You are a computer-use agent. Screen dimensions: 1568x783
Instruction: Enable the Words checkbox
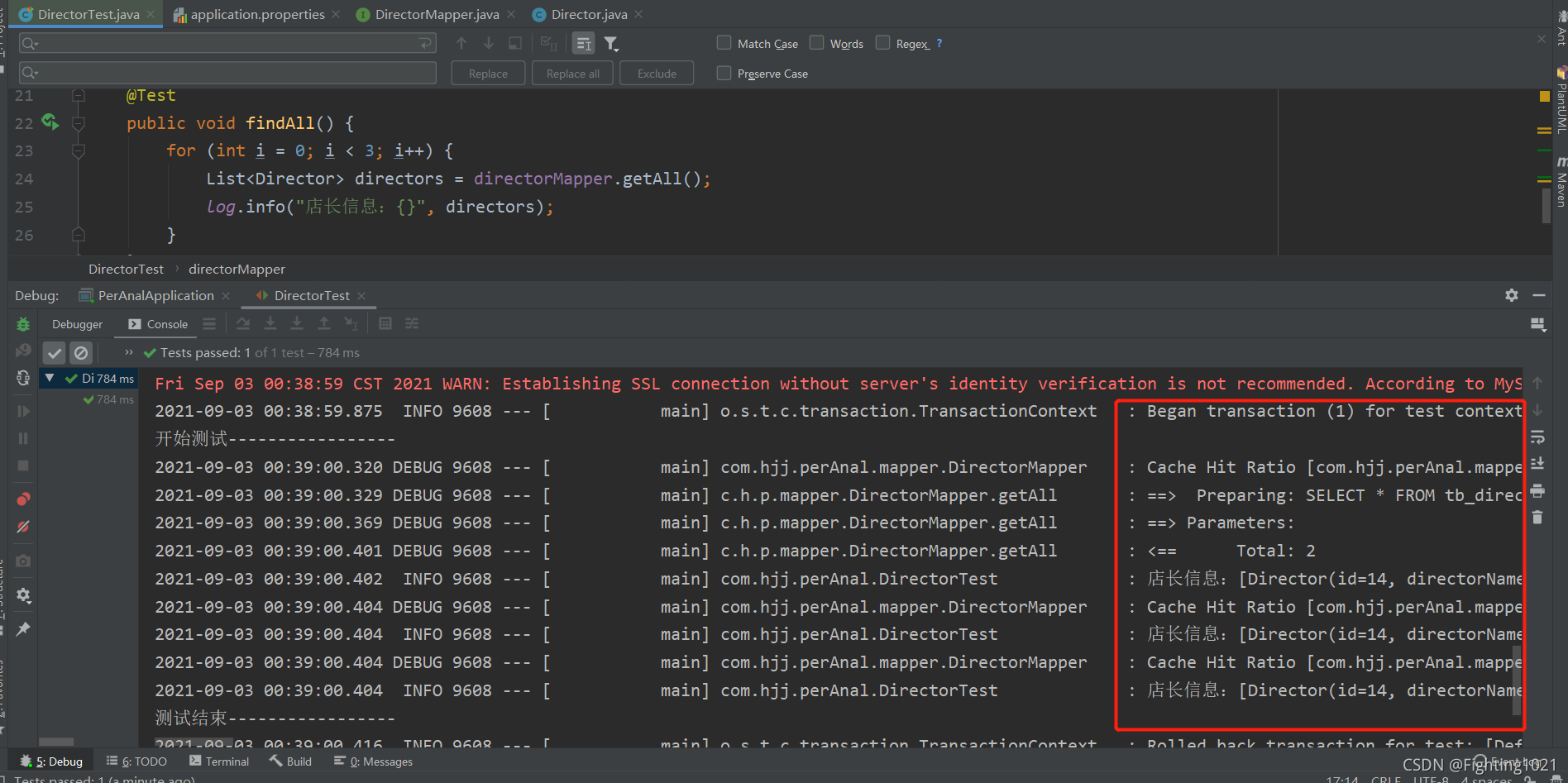coord(816,43)
